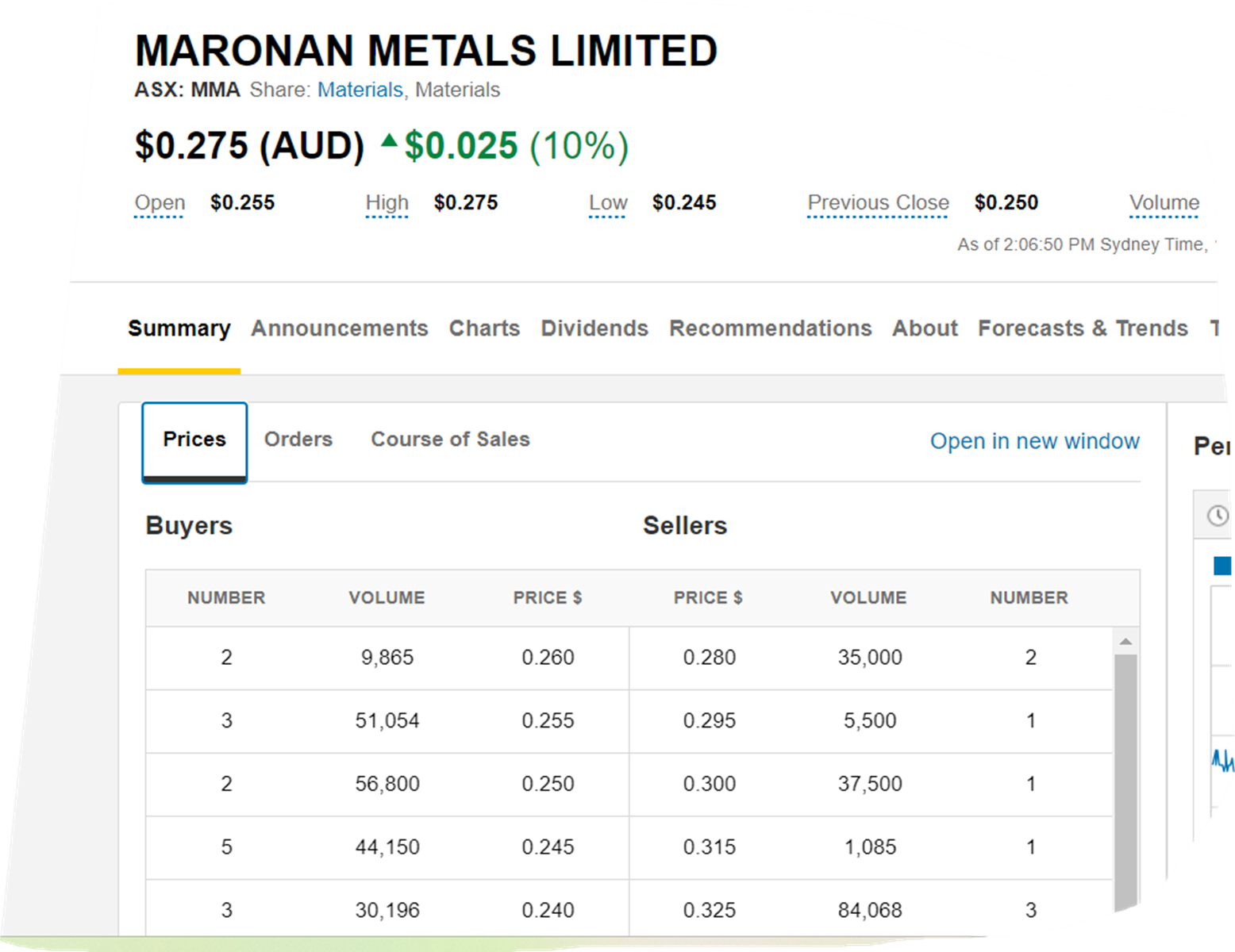Click seller price 0.280
The image size is (1235, 952).
[x=710, y=658]
